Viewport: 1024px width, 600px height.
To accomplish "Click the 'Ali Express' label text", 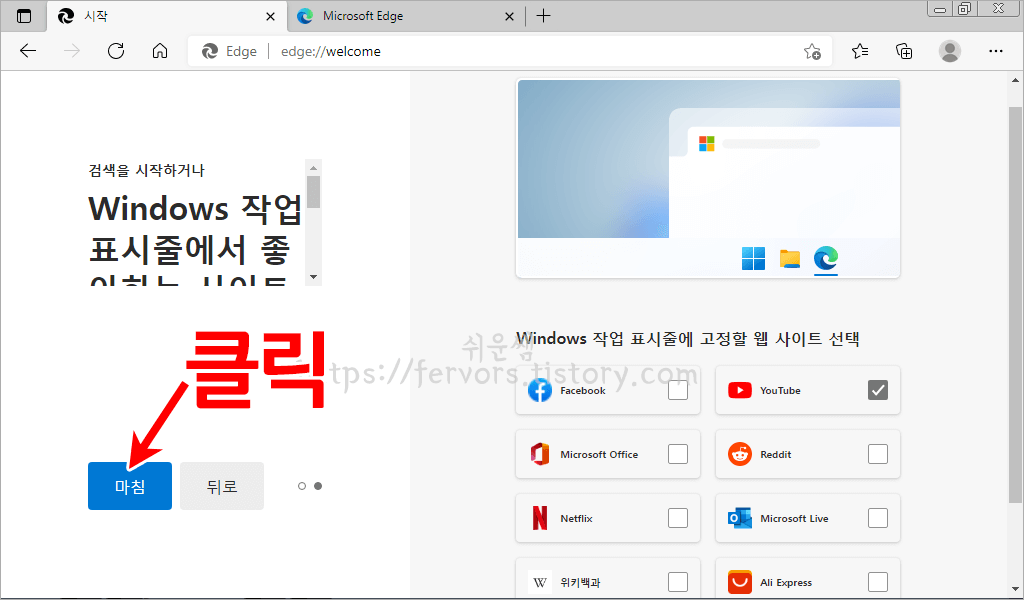I will [x=786, y=582].
